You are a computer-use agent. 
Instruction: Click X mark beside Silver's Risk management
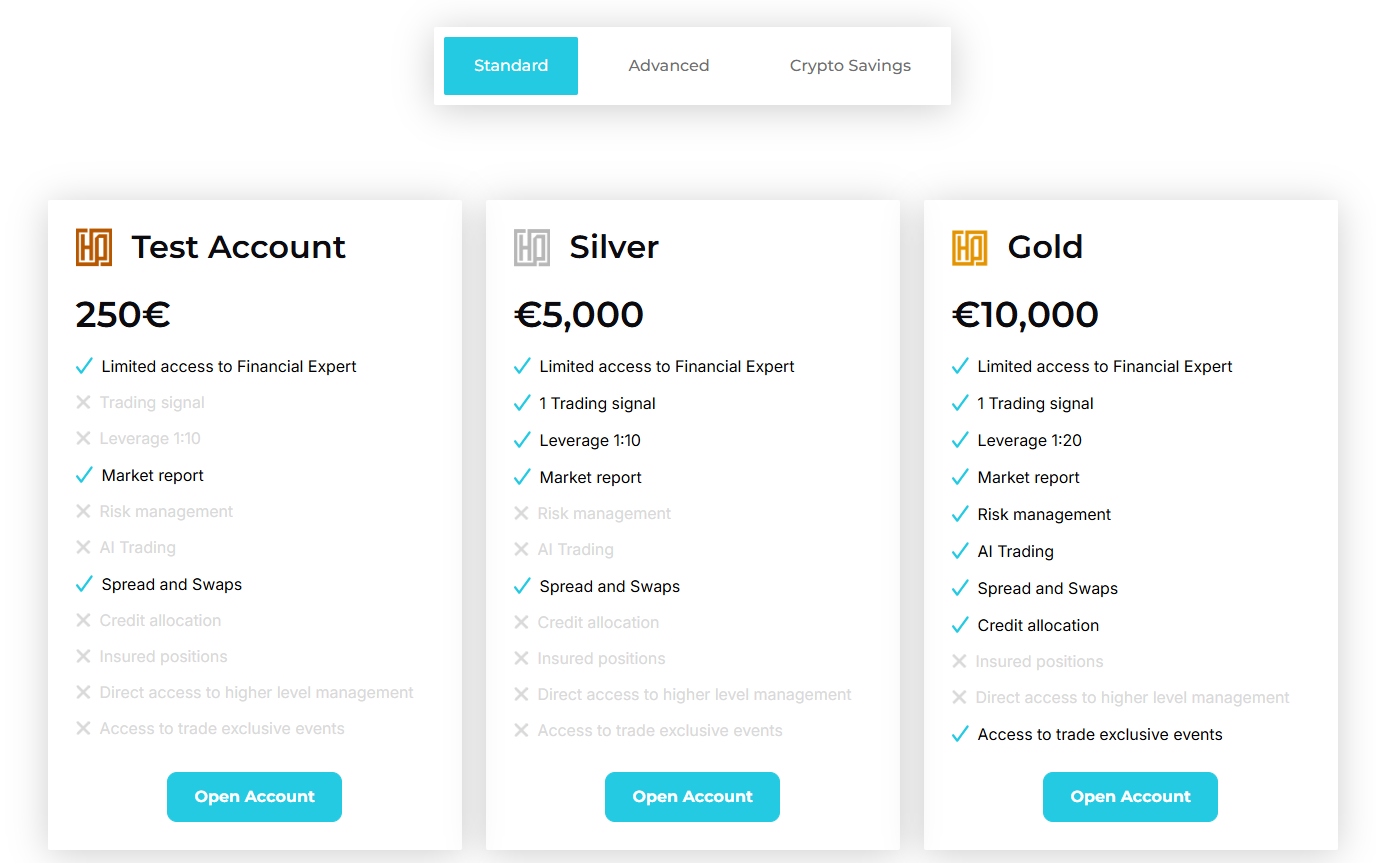521,513
